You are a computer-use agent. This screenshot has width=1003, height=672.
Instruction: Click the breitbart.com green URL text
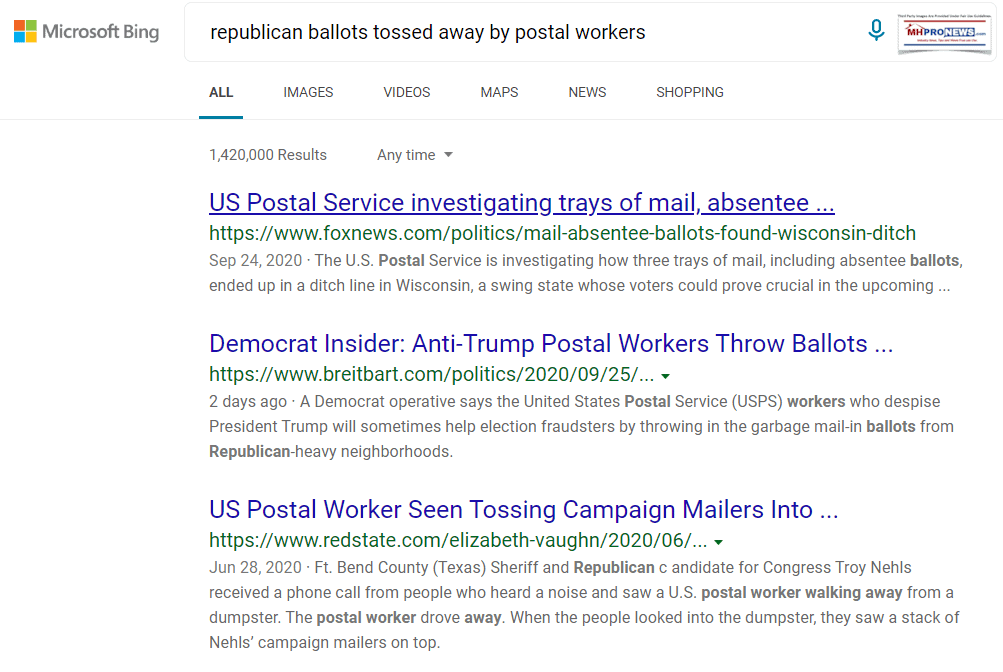[431, 375]
